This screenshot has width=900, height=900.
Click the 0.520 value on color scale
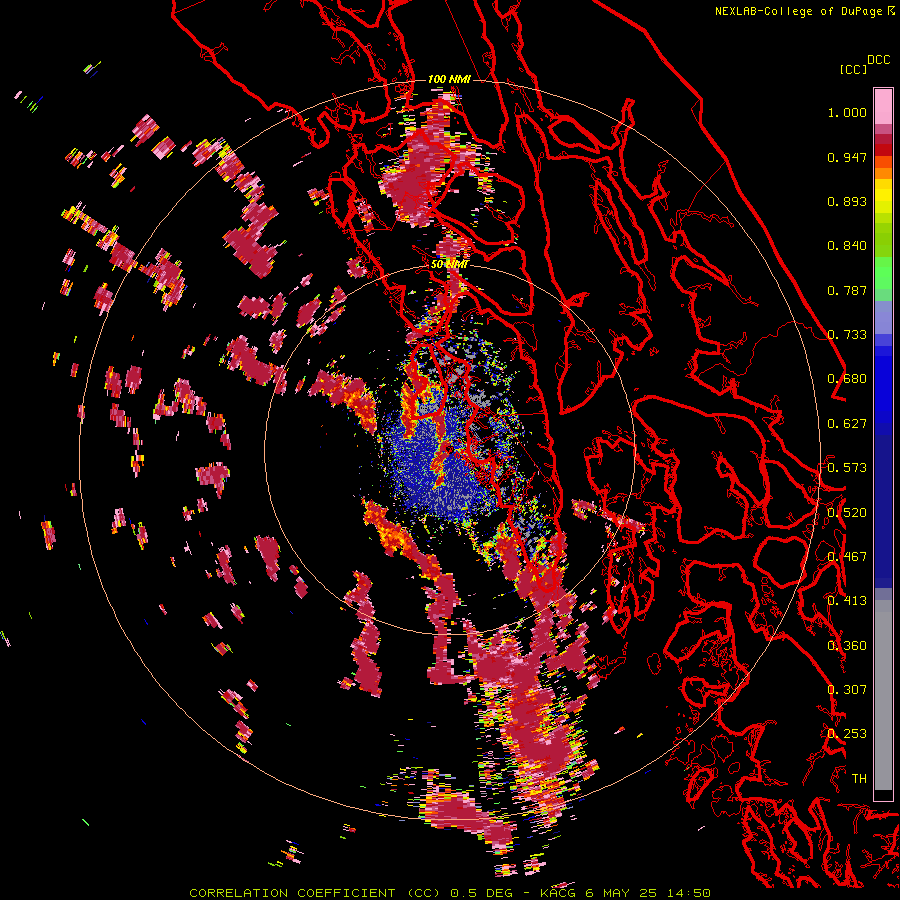[x=847, y=513]
